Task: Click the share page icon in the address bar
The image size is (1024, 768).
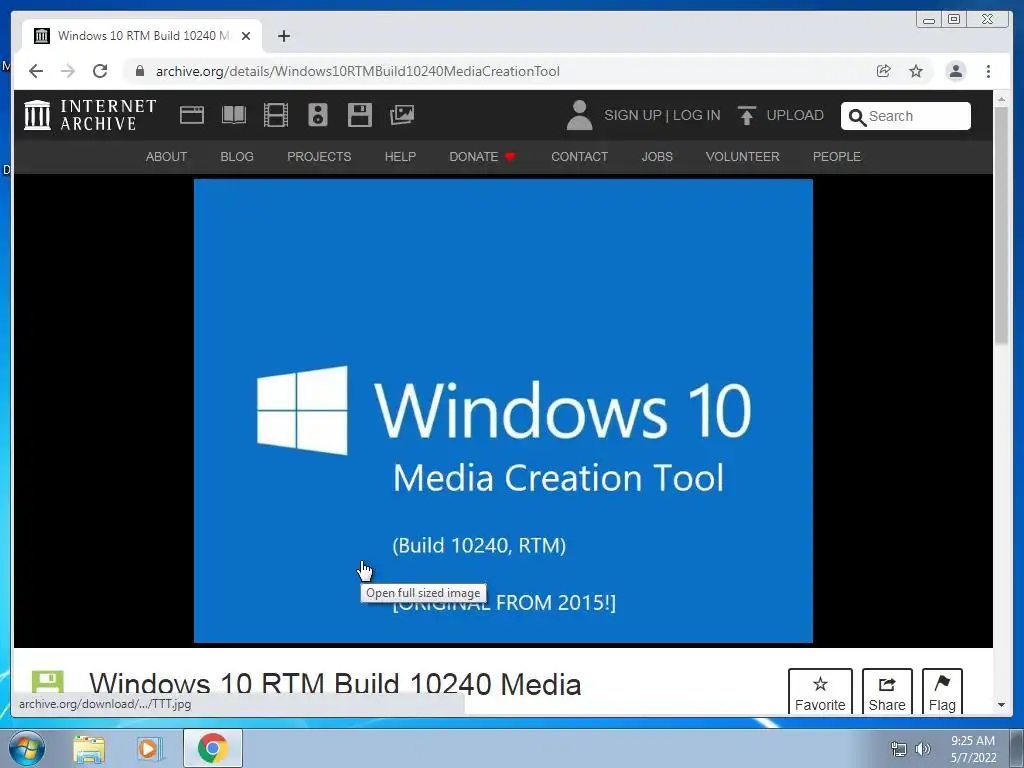Action: (884, 71)
